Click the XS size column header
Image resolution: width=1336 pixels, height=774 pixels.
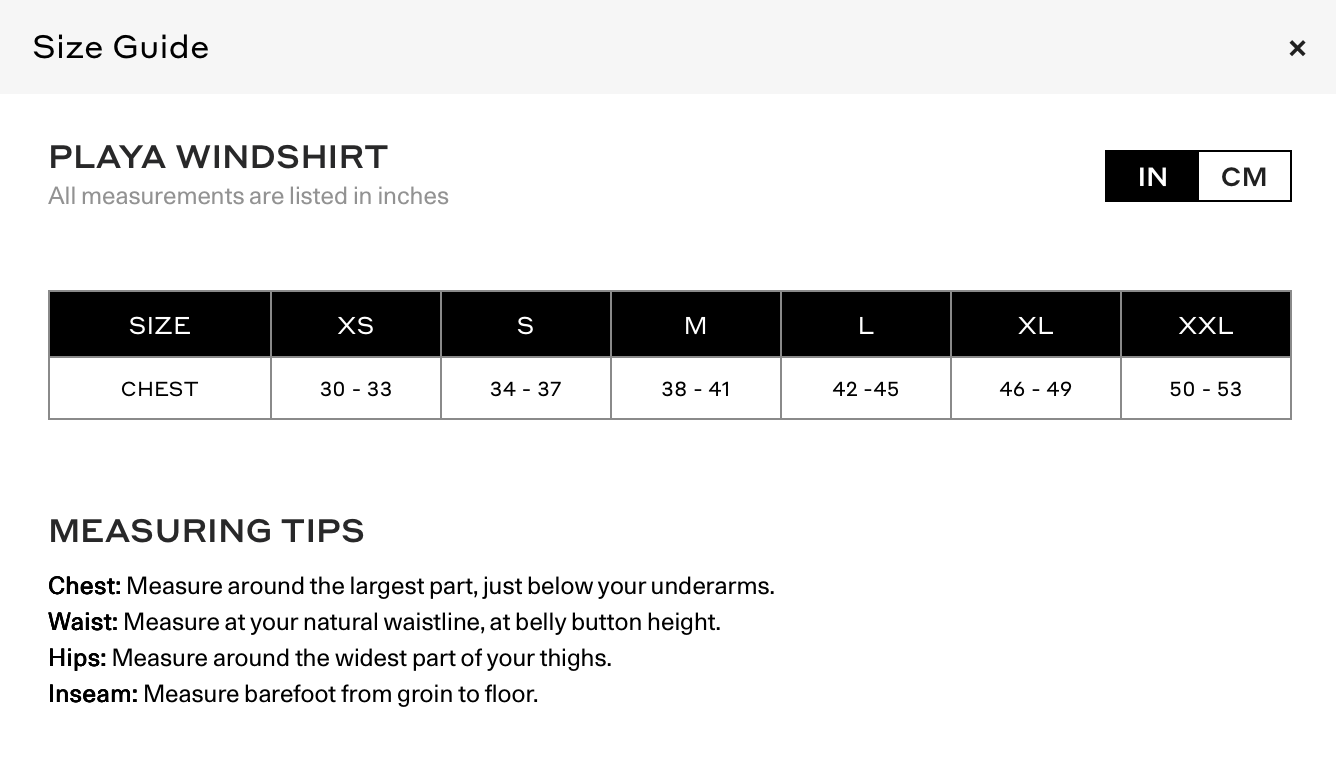coord(356,324)
